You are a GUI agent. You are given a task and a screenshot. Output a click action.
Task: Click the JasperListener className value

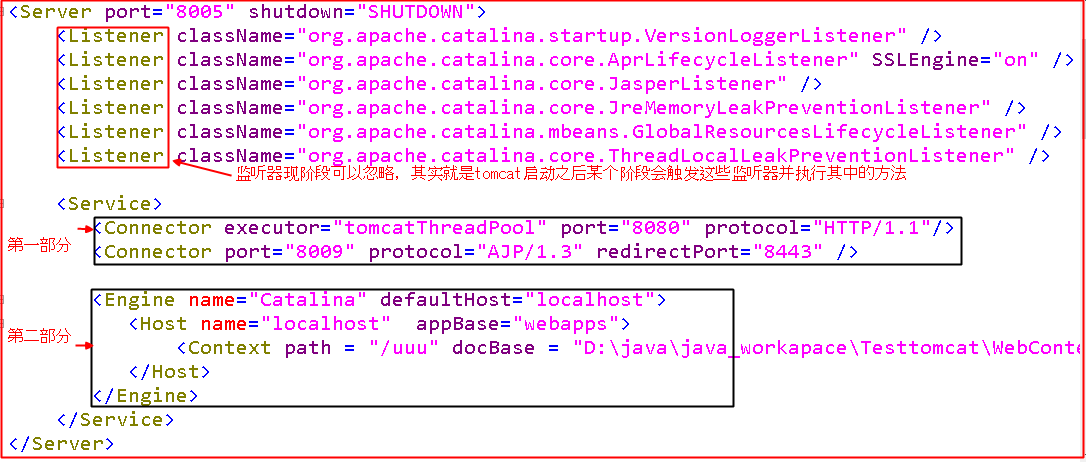(542, 84)
